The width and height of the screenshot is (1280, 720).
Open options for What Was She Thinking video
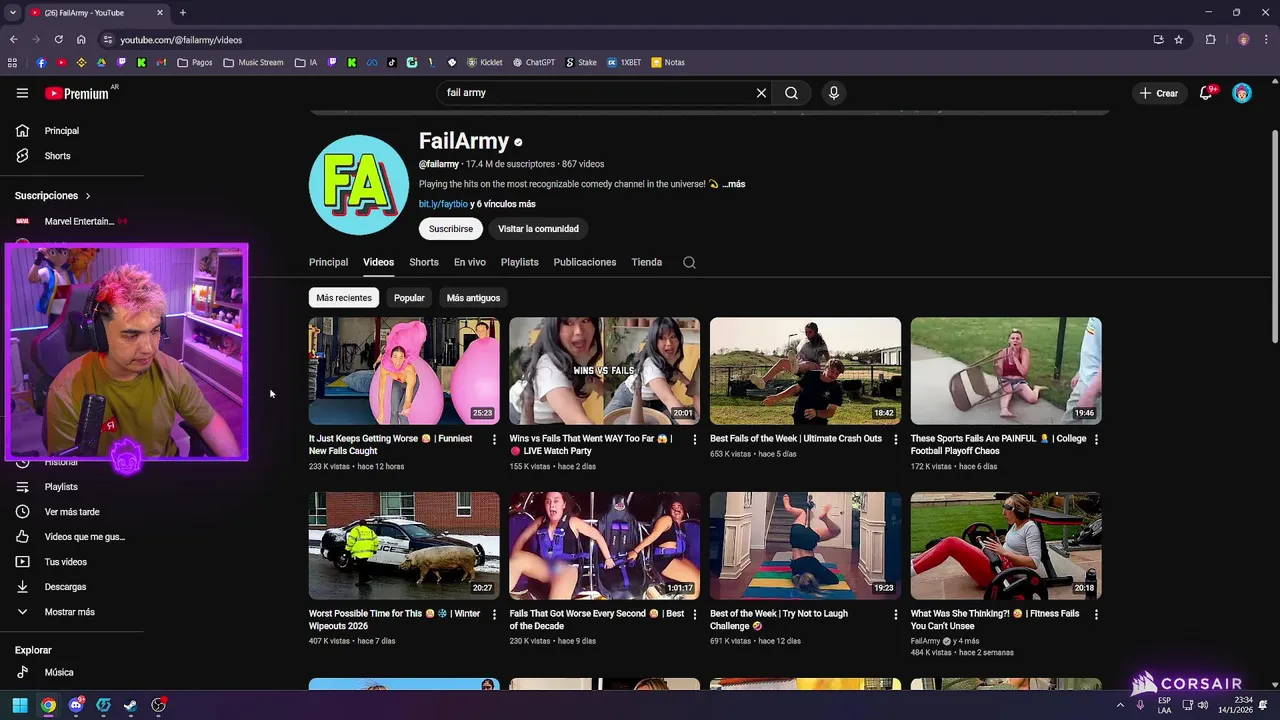(1096, 614)
